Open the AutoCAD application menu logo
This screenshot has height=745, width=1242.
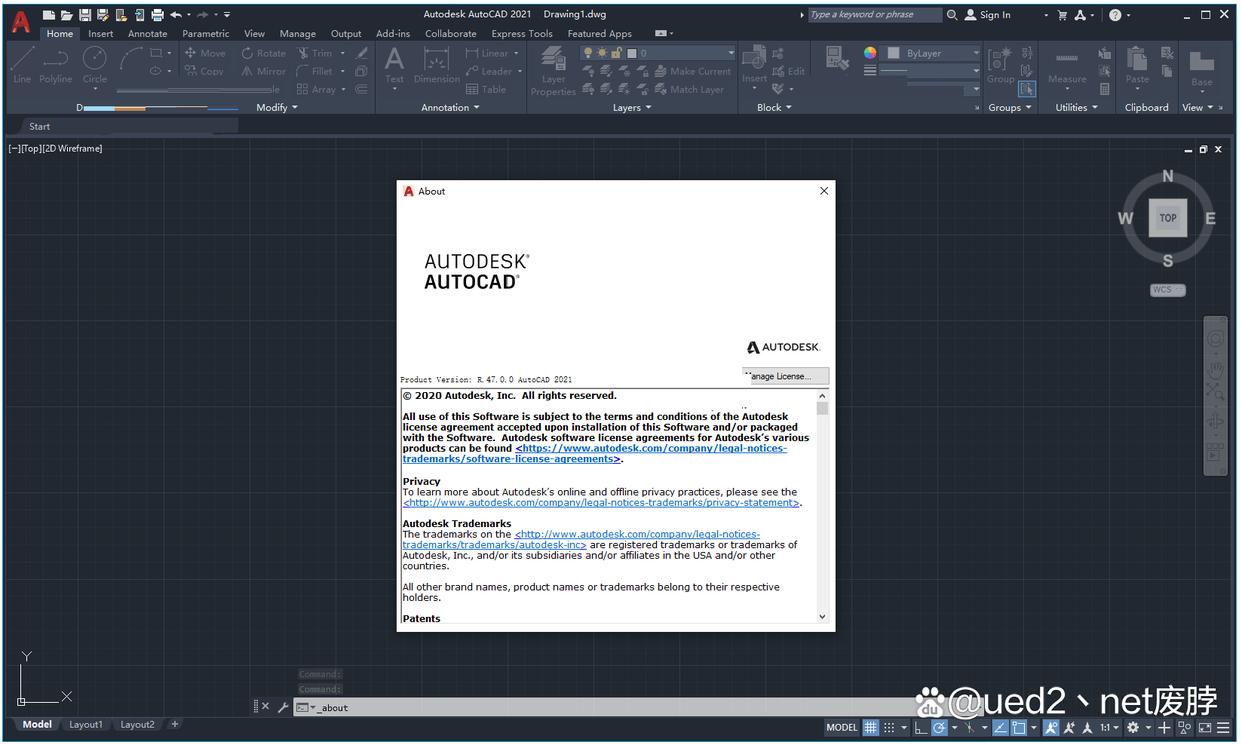21,20
